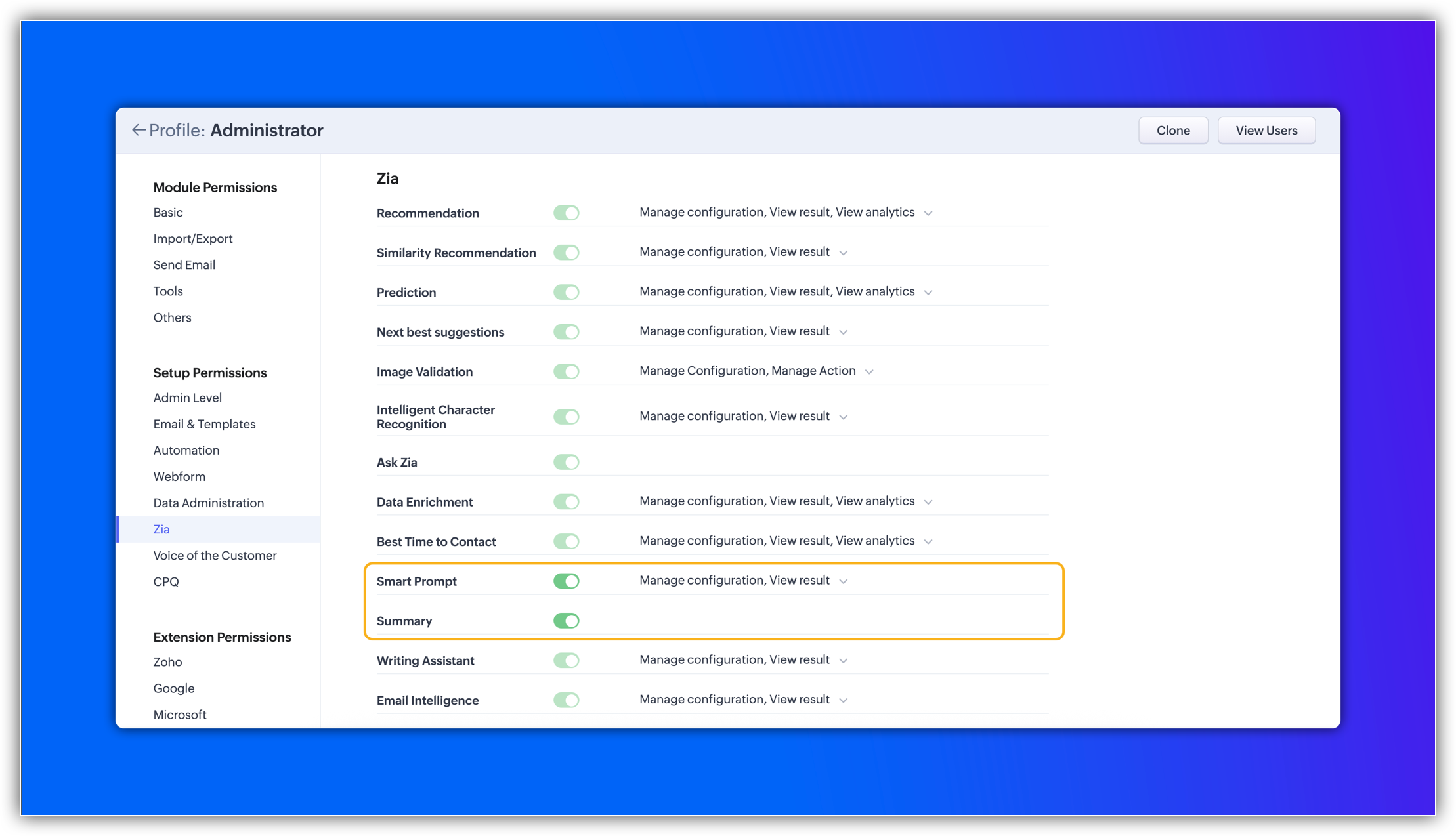The image size is (1456, 836).
Task: Click the View Users button
Action: pos(1266,131)
